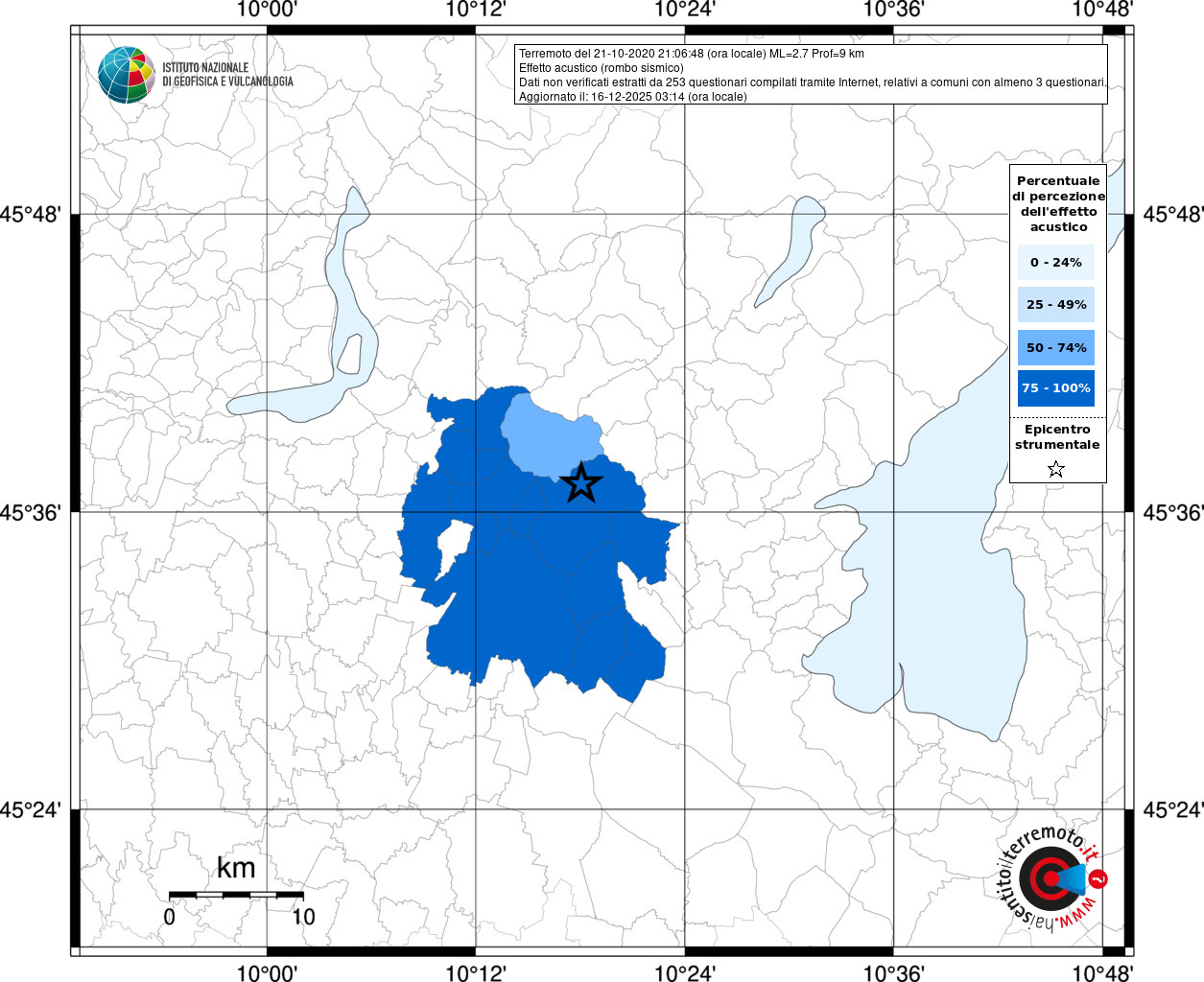
Task: Click the top axis label 10°36'
Action: [893, 10]
